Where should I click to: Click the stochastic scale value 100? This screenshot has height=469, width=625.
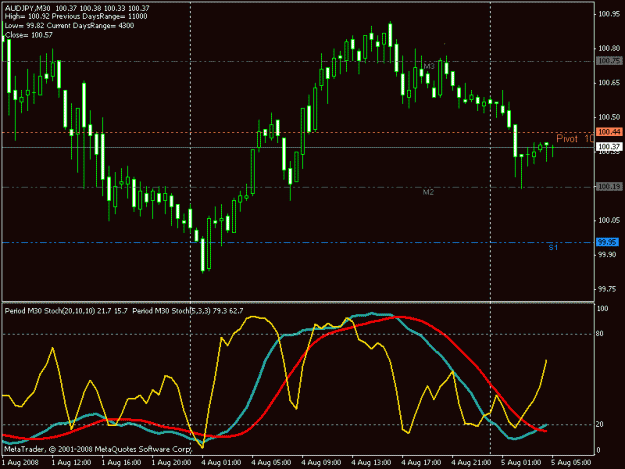pyautogui.click(x=602, y=309)
